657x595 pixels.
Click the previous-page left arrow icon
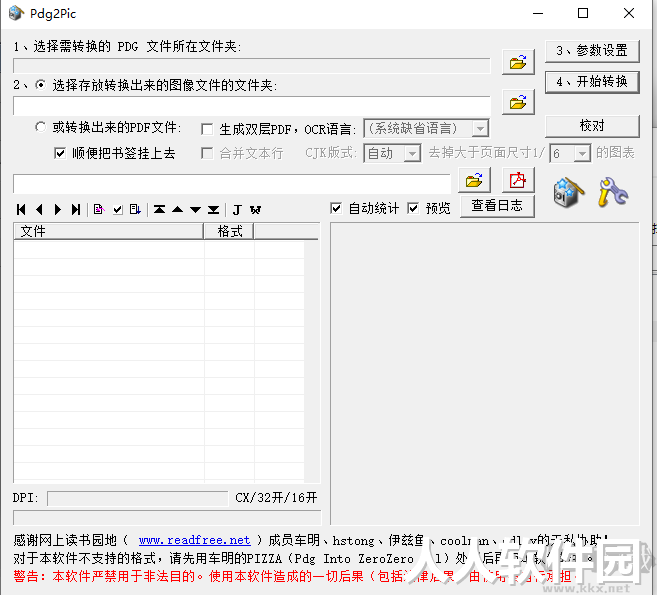tap(39, 210)
